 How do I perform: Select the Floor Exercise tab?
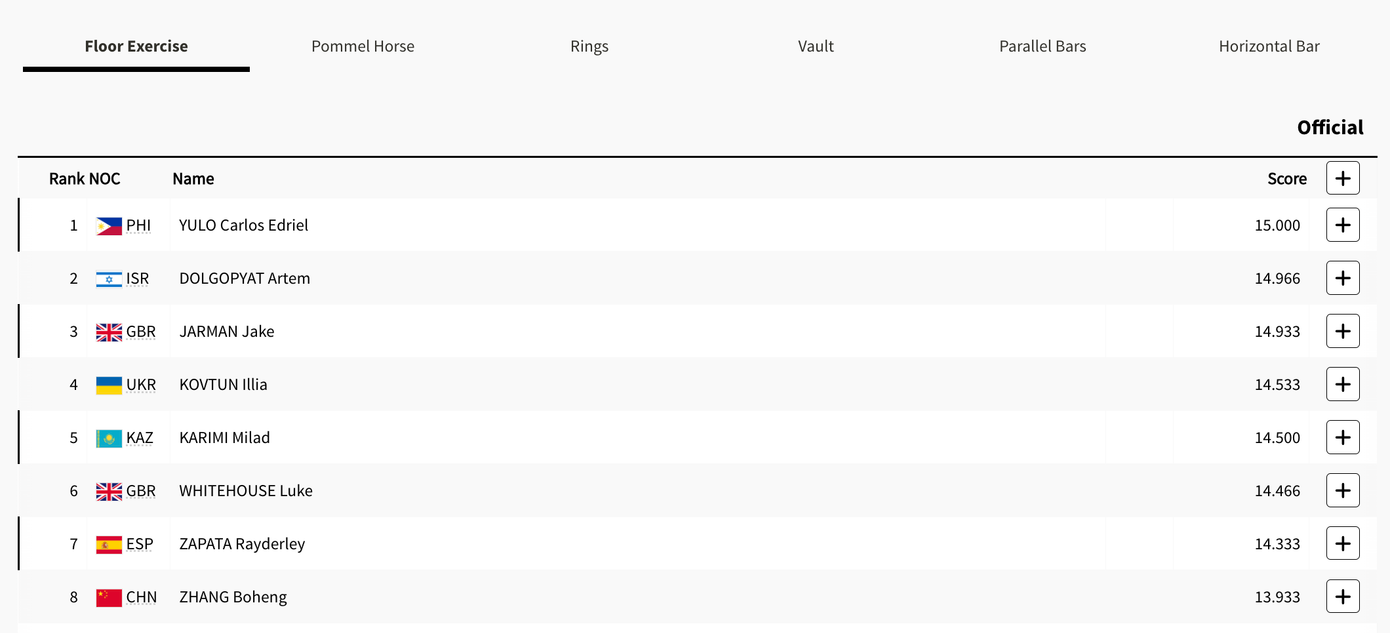point(136,46)
